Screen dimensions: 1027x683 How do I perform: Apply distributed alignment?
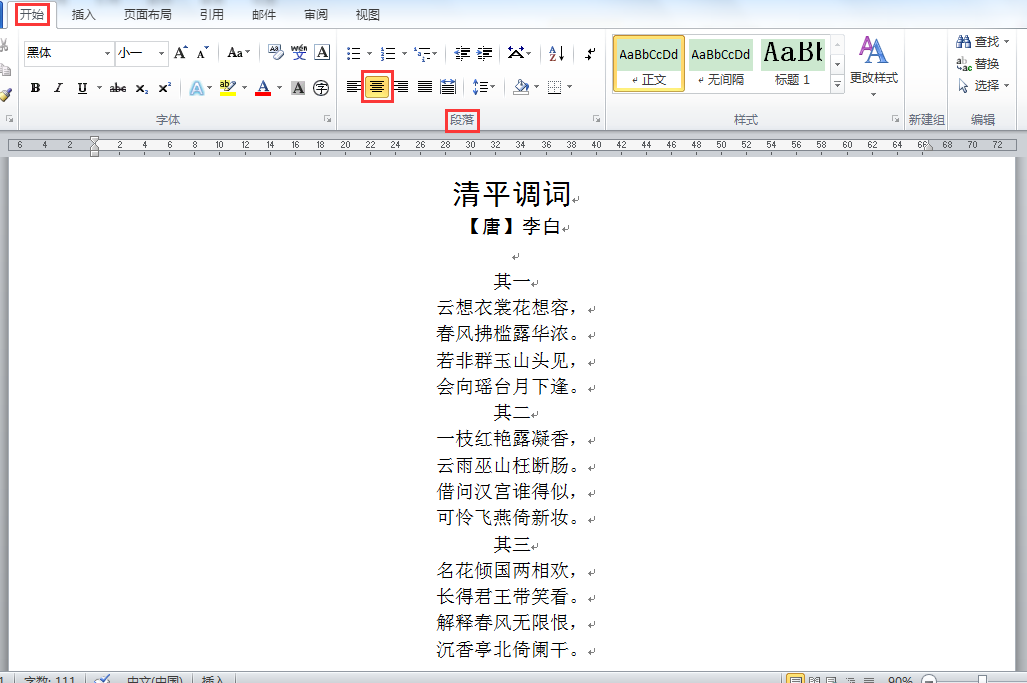pos(448,86)
